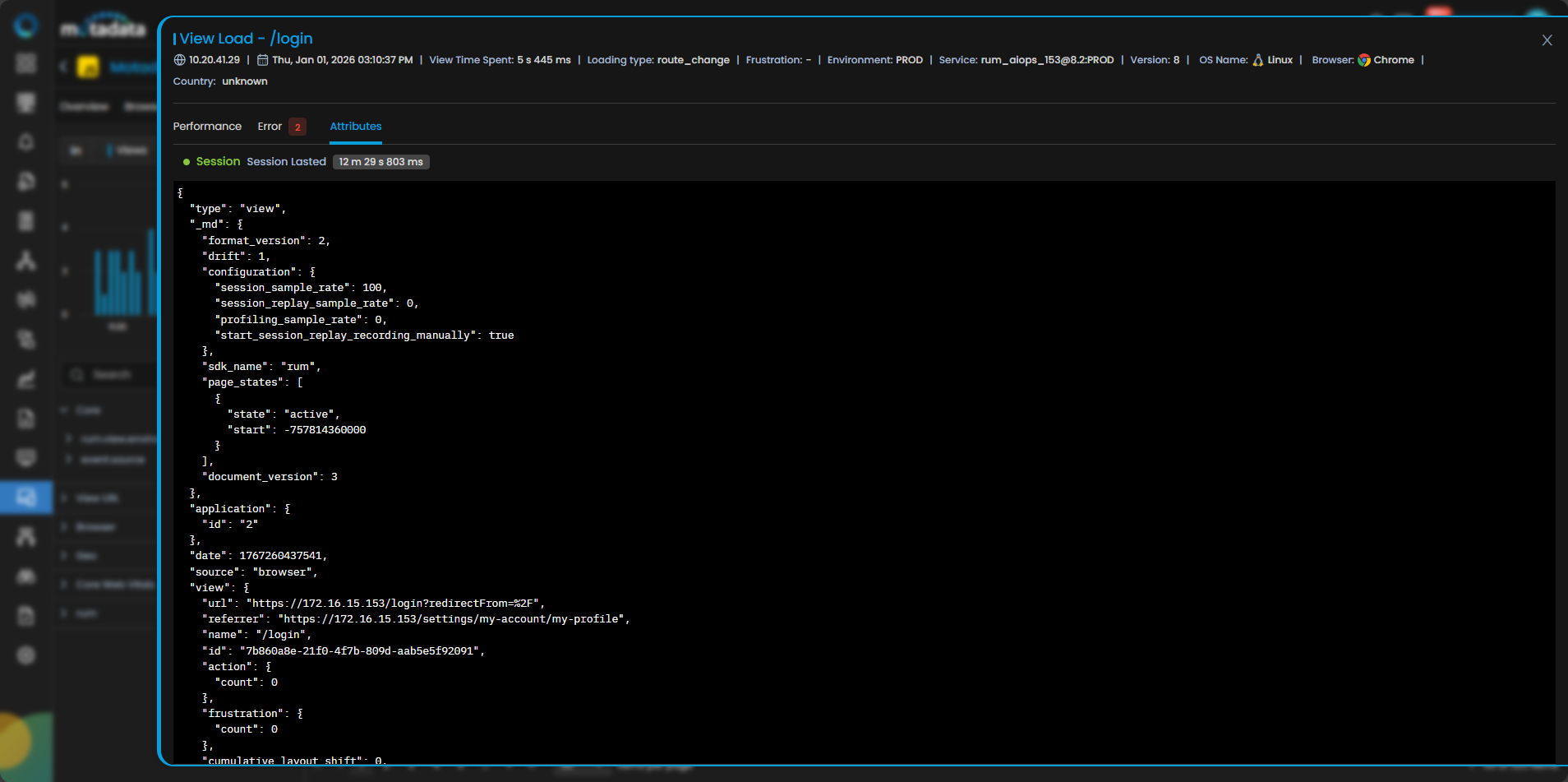Click the session duration badge 12 m 29 s
1568x782 pixels.
[x=380, y=162]
